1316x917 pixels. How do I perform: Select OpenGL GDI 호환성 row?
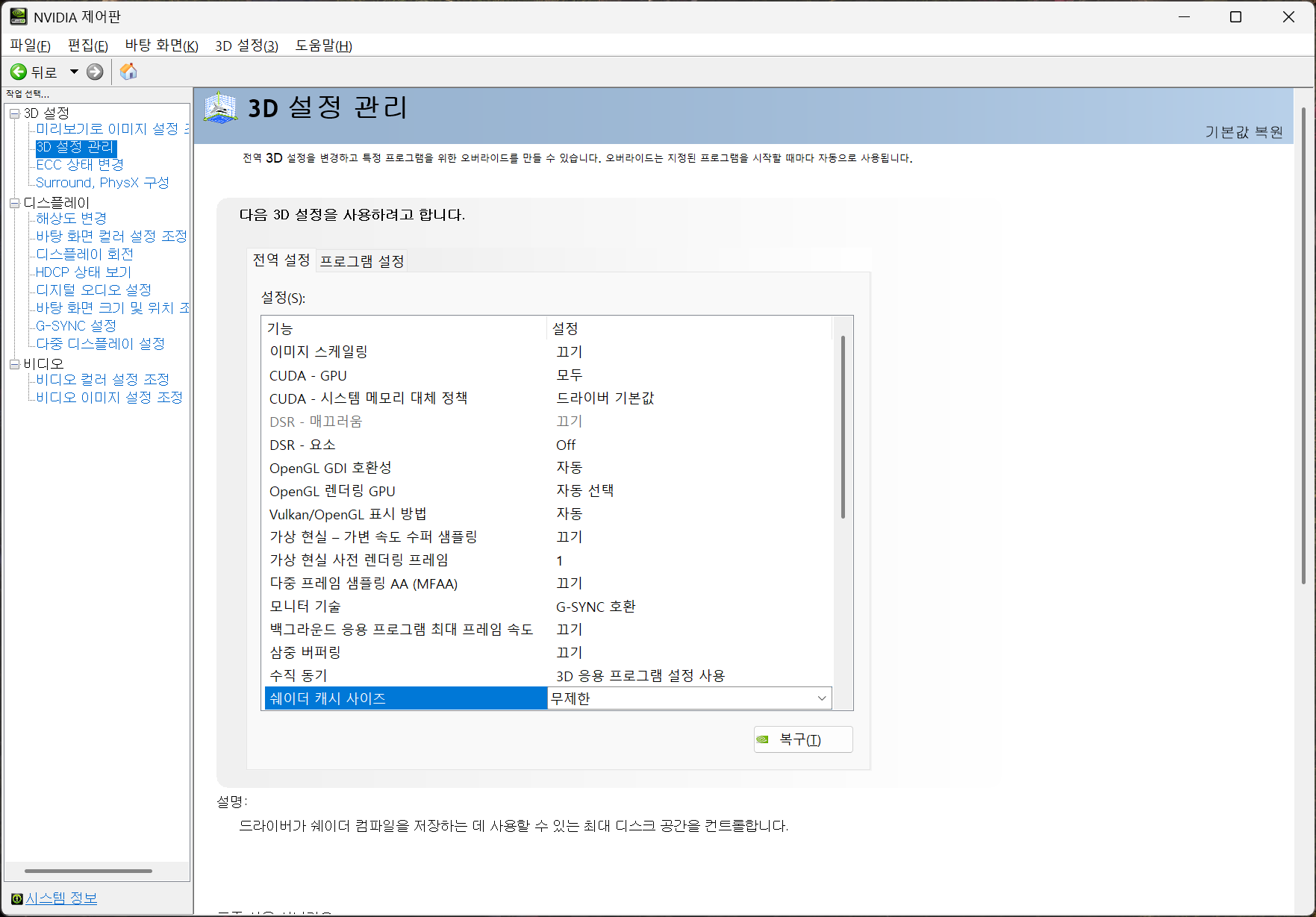(x=548, y=468)
